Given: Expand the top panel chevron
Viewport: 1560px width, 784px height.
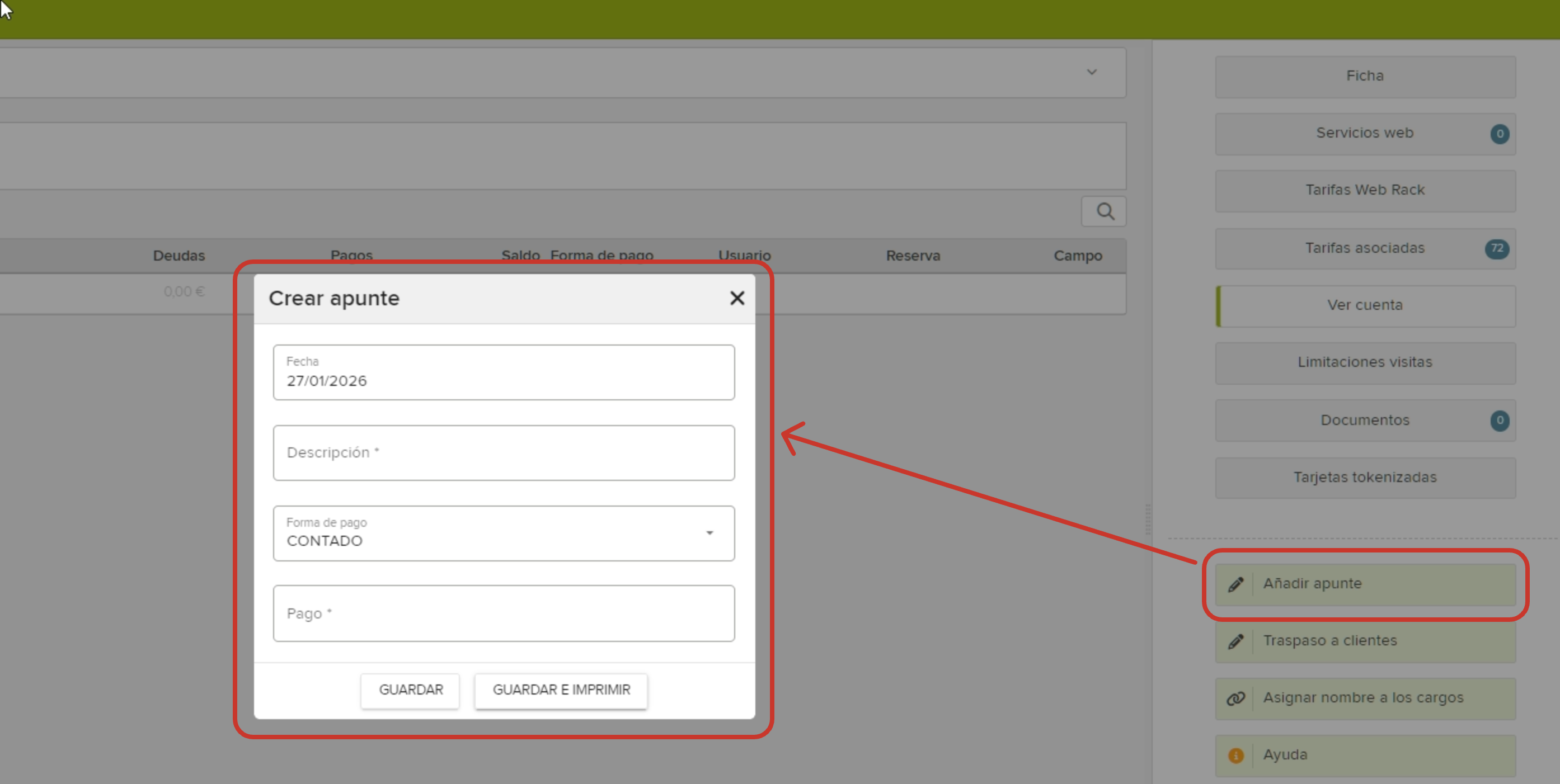Looking at the screenshot, I should 1091,72.
